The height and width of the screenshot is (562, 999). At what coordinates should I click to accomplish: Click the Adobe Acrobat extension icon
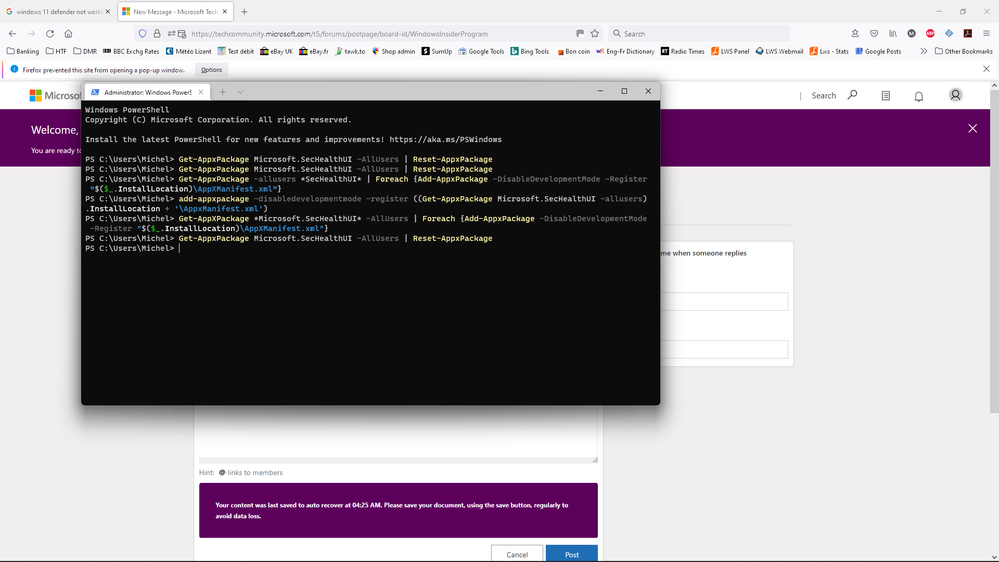pyautogui.click(x=968, y=34)
